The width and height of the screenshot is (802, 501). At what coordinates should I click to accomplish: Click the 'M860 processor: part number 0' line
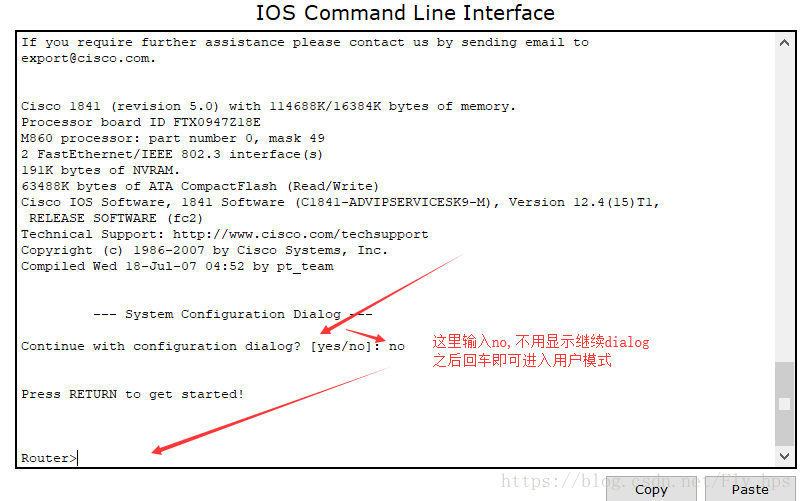click(x=173, y=138)
